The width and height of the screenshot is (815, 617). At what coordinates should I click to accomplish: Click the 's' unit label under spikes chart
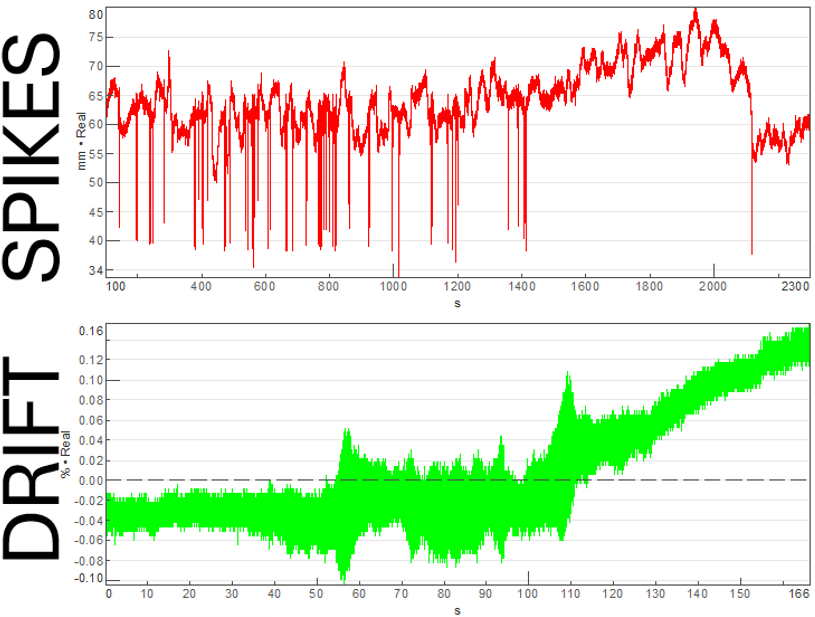click(457, 299)
